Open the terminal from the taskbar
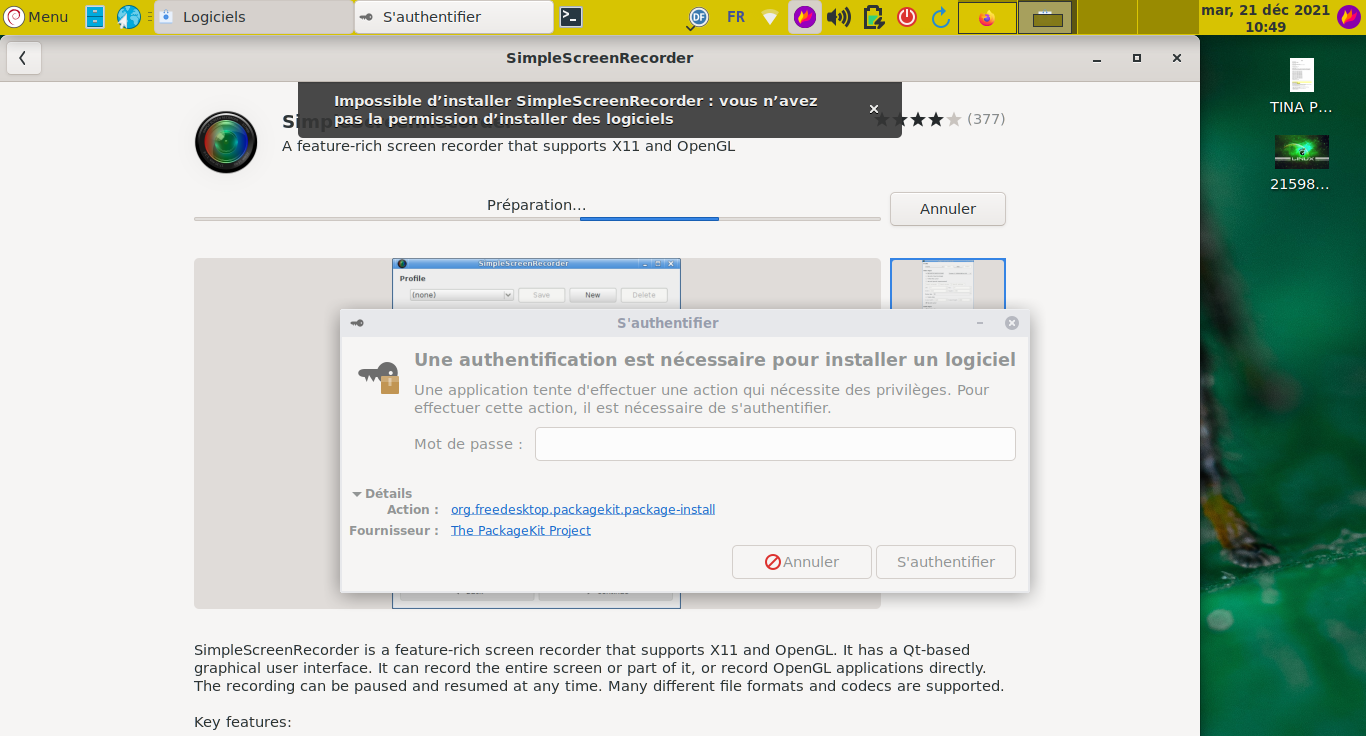1366x736 pixels. pyautogui.click(x=571, y=16)
